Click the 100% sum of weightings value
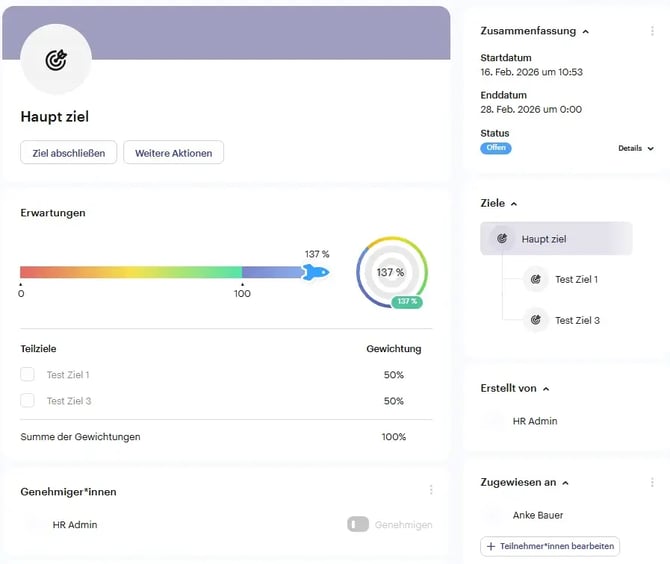 click(394, 437)
